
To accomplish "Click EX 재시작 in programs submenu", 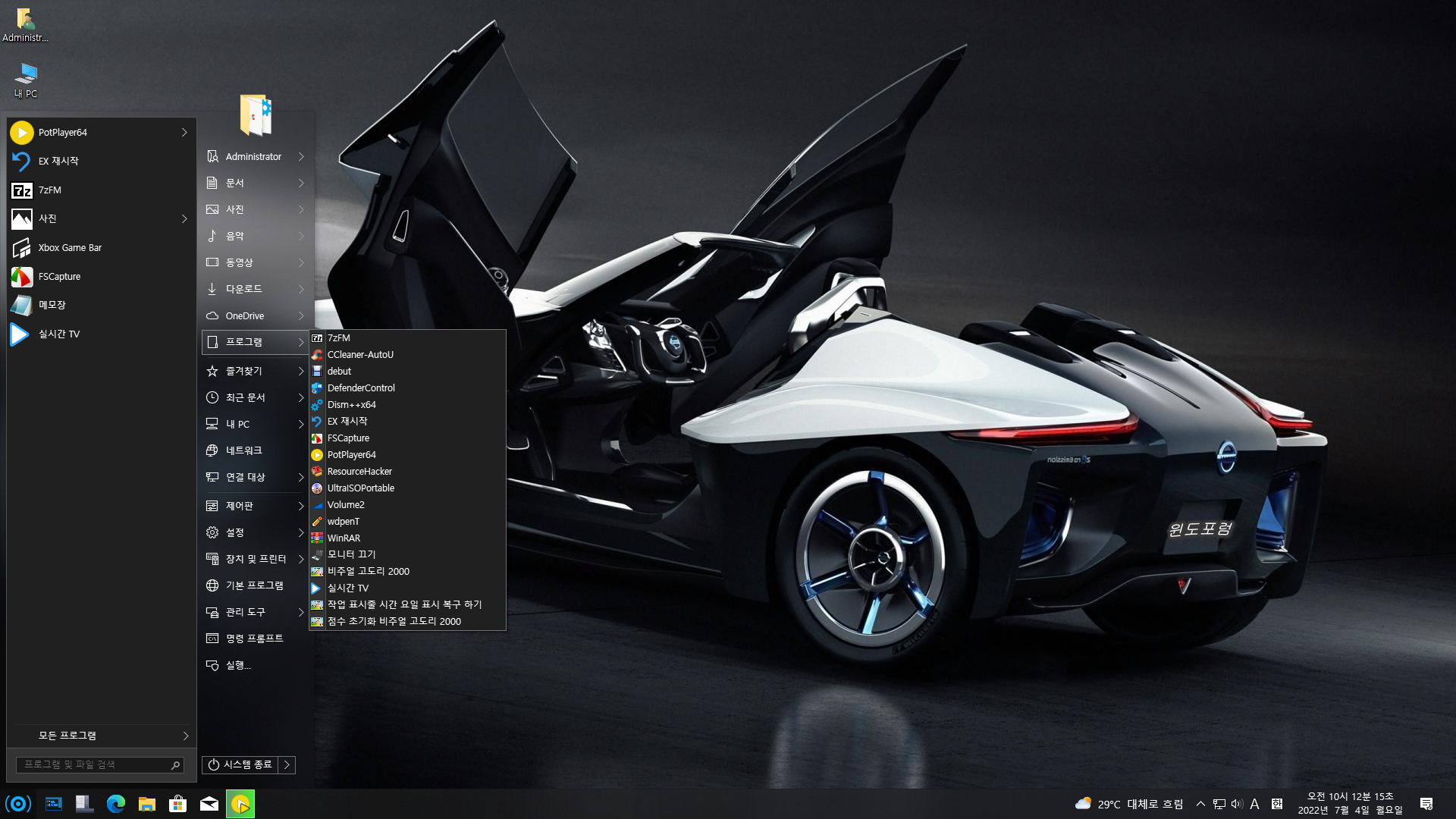I will coord(407,422).
